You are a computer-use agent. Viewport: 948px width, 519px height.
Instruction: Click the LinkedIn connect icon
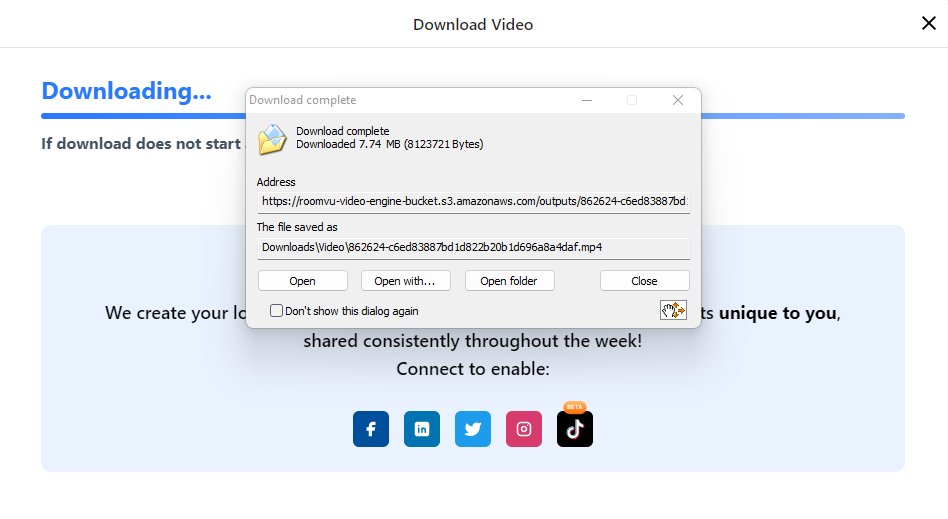coord(422,429)
